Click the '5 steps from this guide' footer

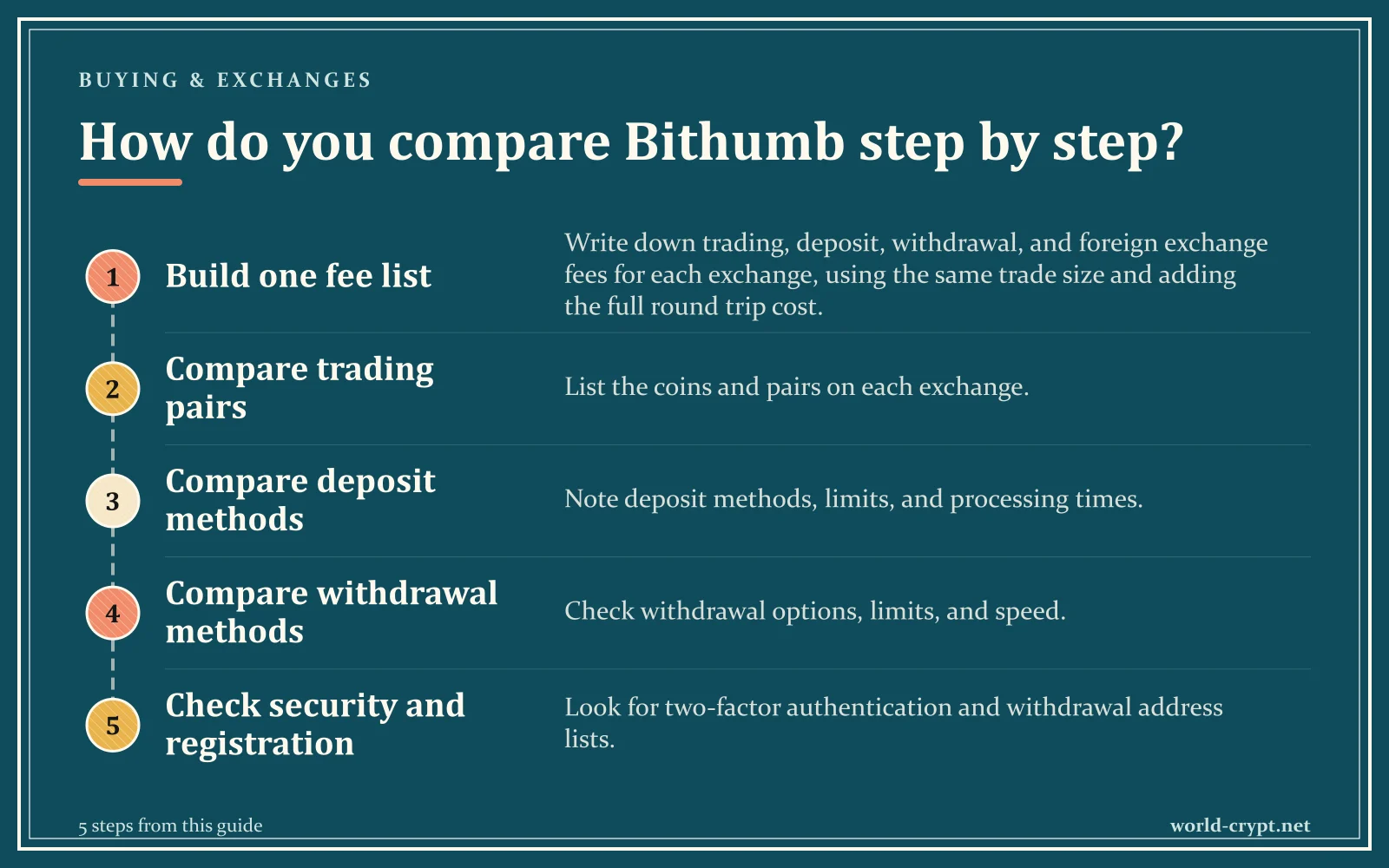click(x=170, y=825)
